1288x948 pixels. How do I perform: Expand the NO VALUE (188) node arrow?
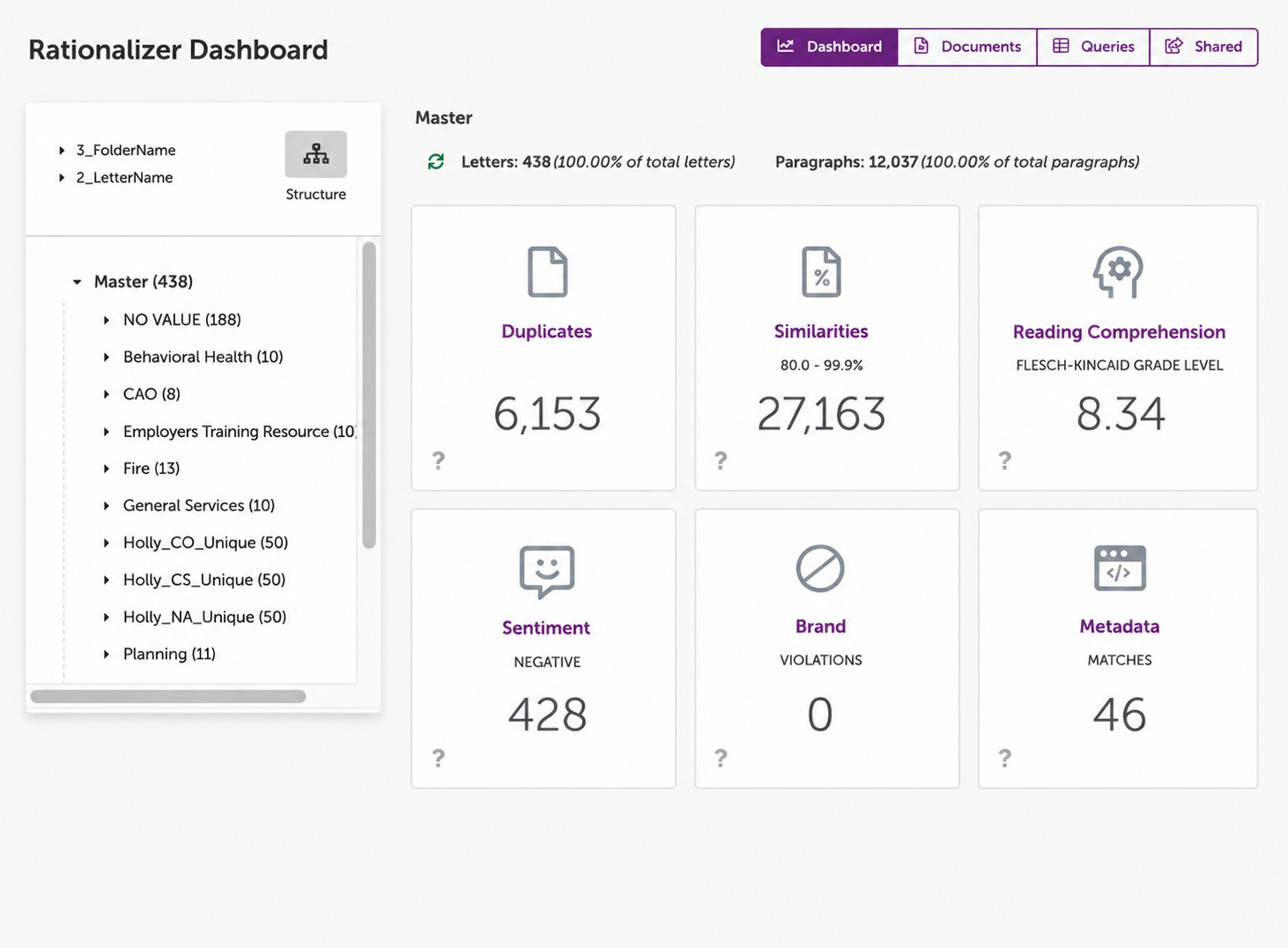coord(107,320)
